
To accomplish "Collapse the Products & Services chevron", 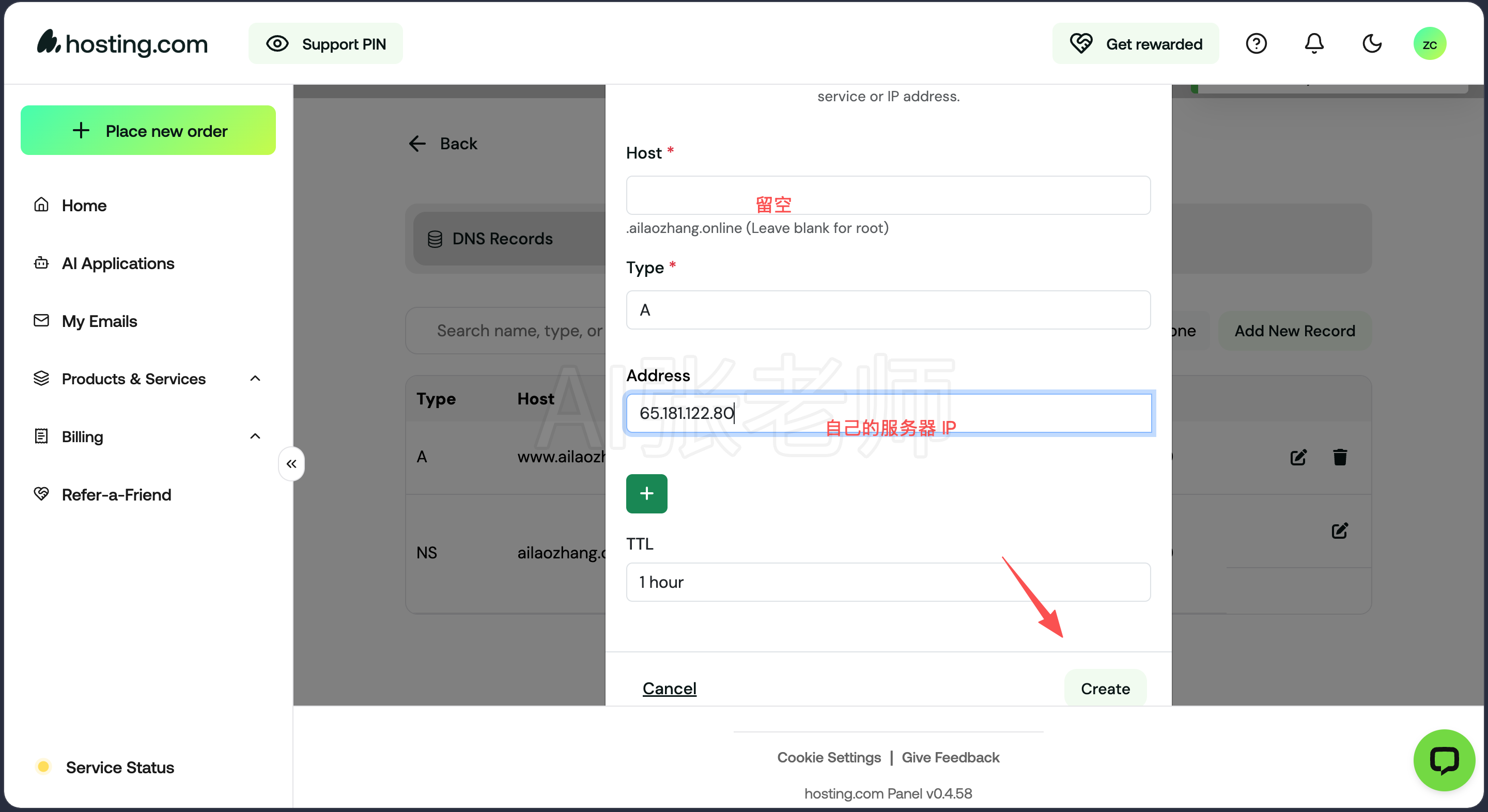I will tap(255, 378).
